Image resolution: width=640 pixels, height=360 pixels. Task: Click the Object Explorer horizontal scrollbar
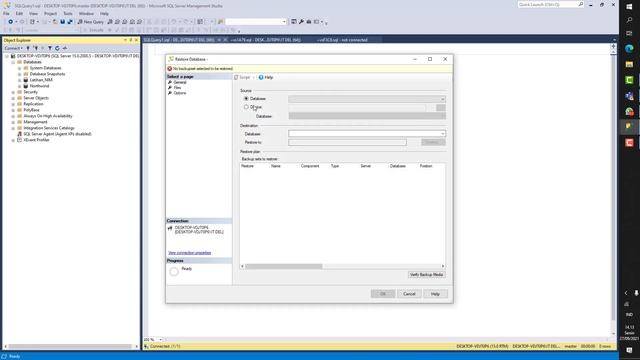tap(71, 347)
